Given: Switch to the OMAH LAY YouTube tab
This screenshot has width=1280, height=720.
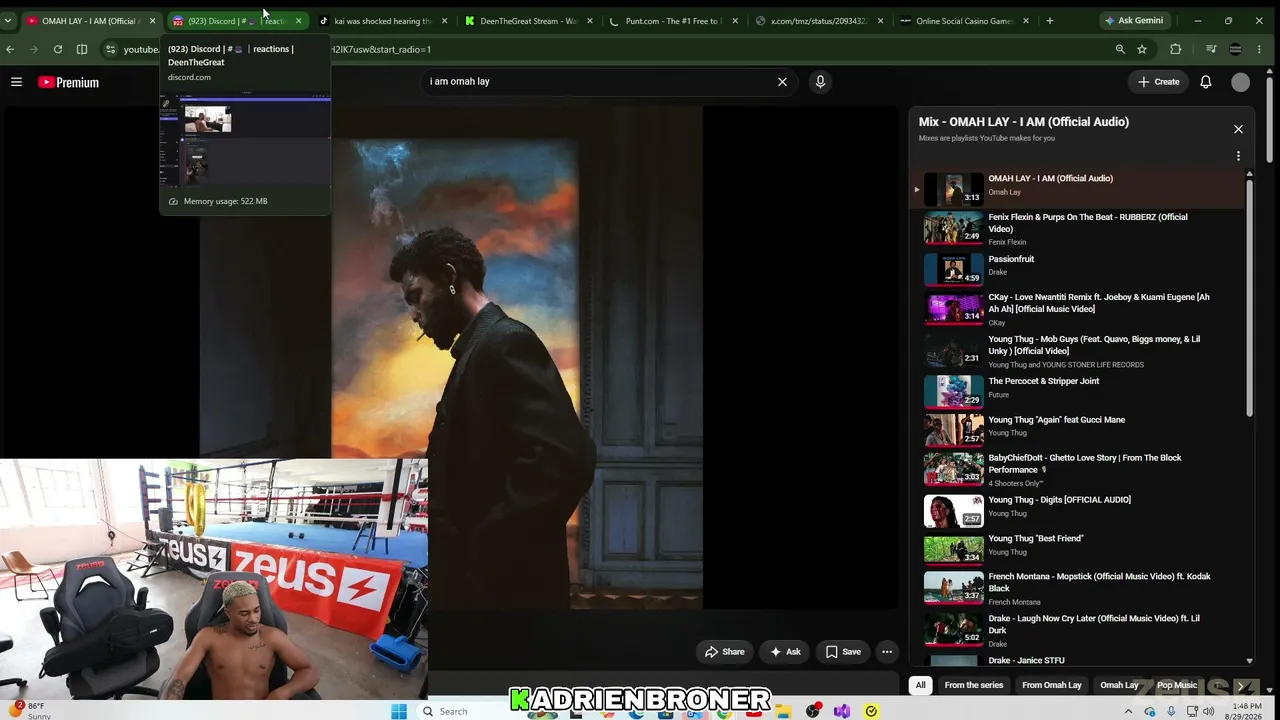Looking at the screenshot, I should pyautogui.click(x=90, y=21).
